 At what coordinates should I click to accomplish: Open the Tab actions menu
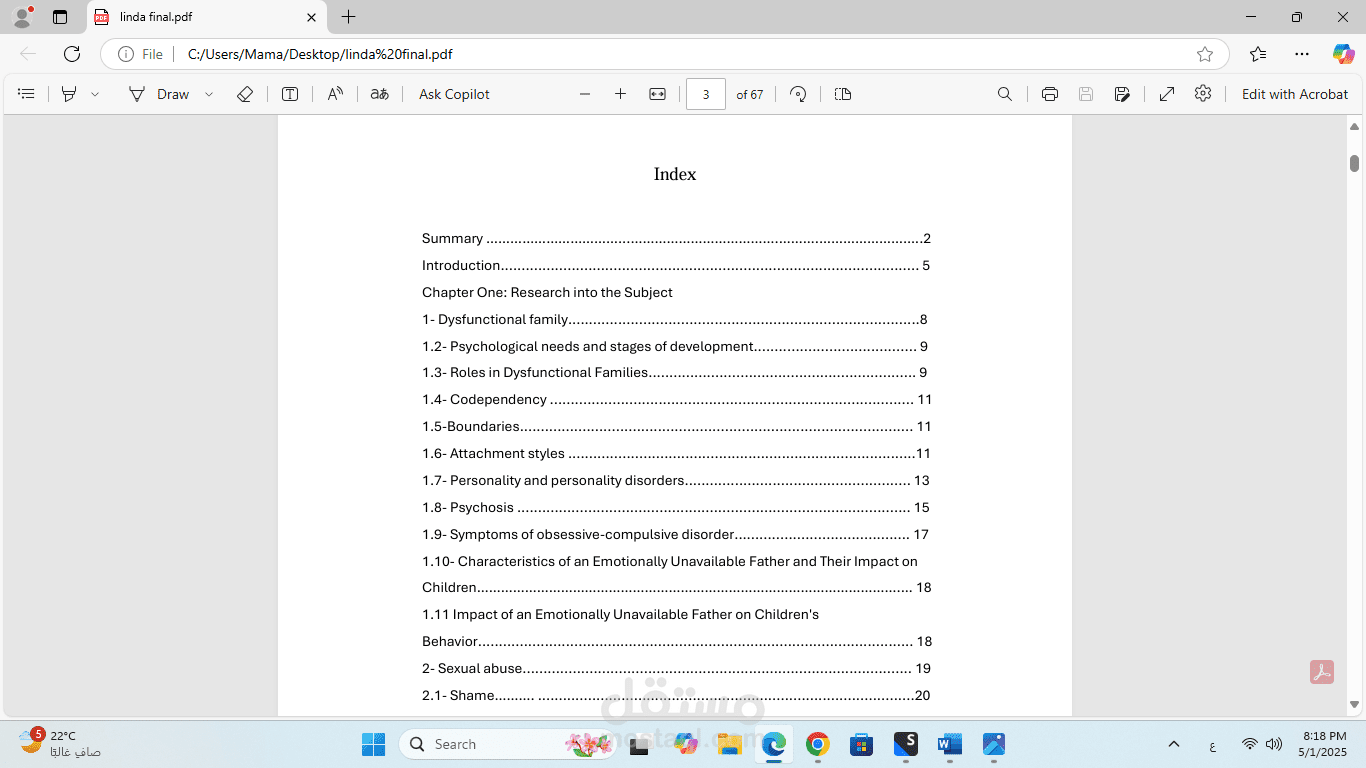pos(60,17)
